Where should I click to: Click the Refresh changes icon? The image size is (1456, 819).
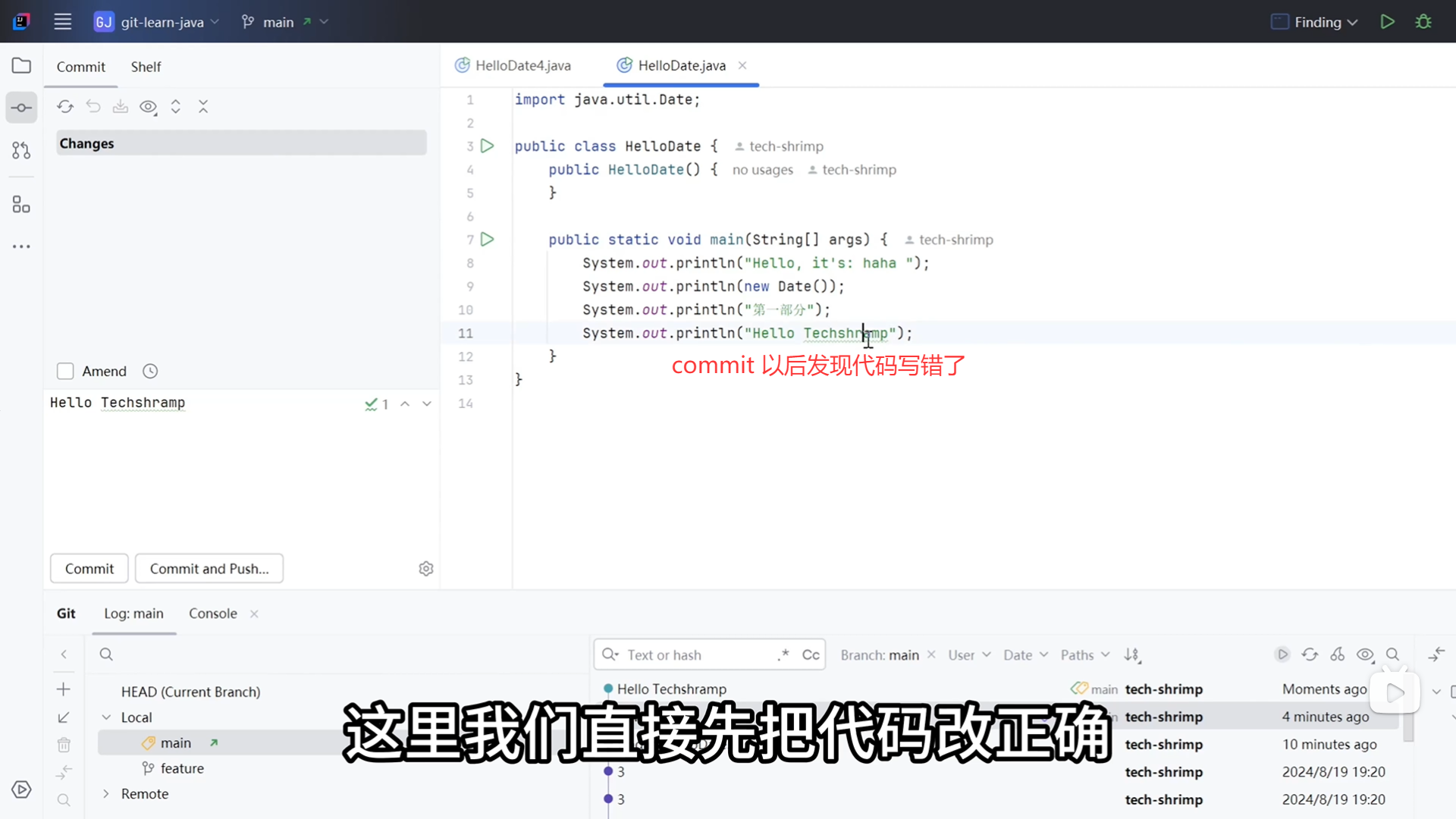tap(65, 107)
